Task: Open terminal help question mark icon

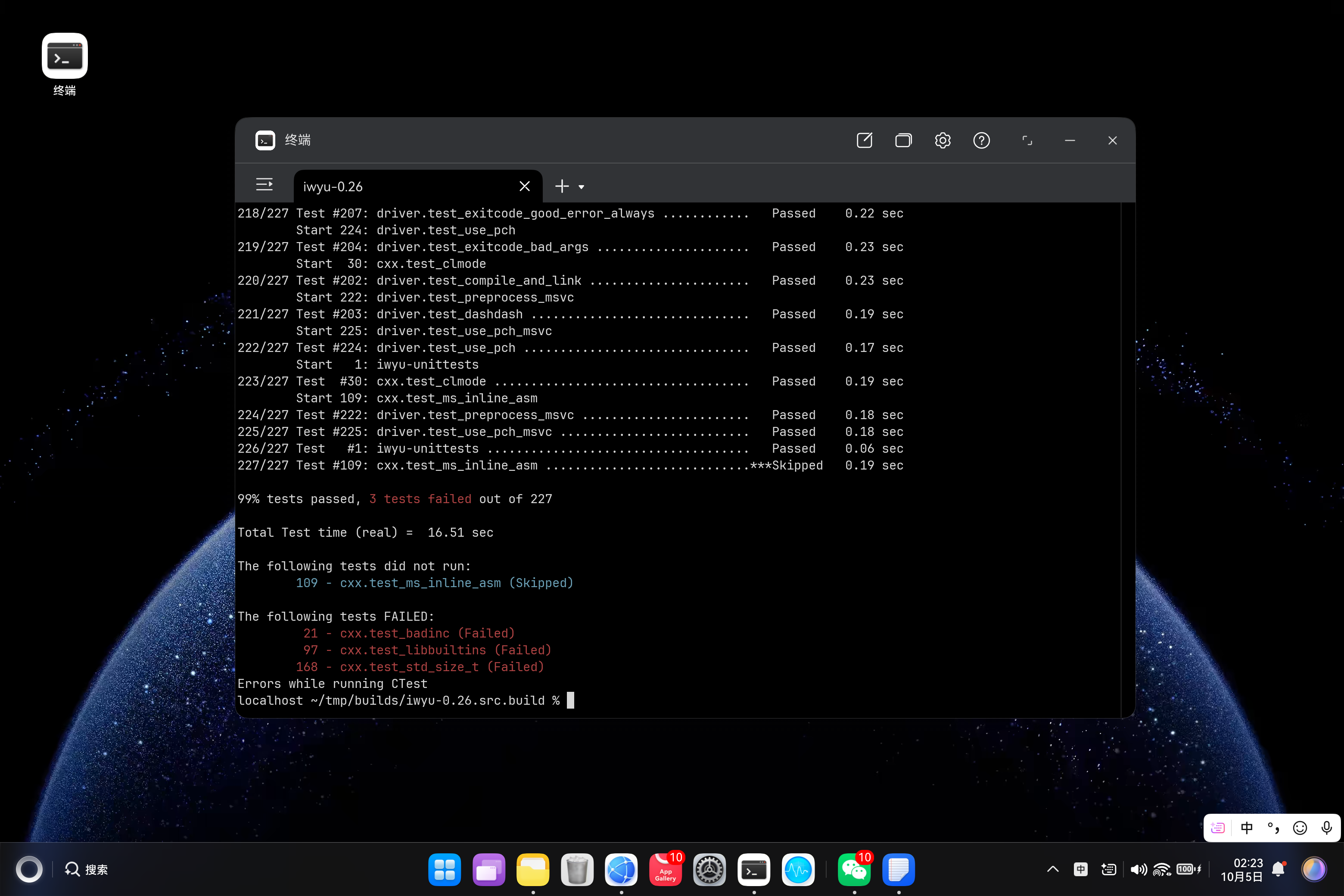Action: point(982,140)
